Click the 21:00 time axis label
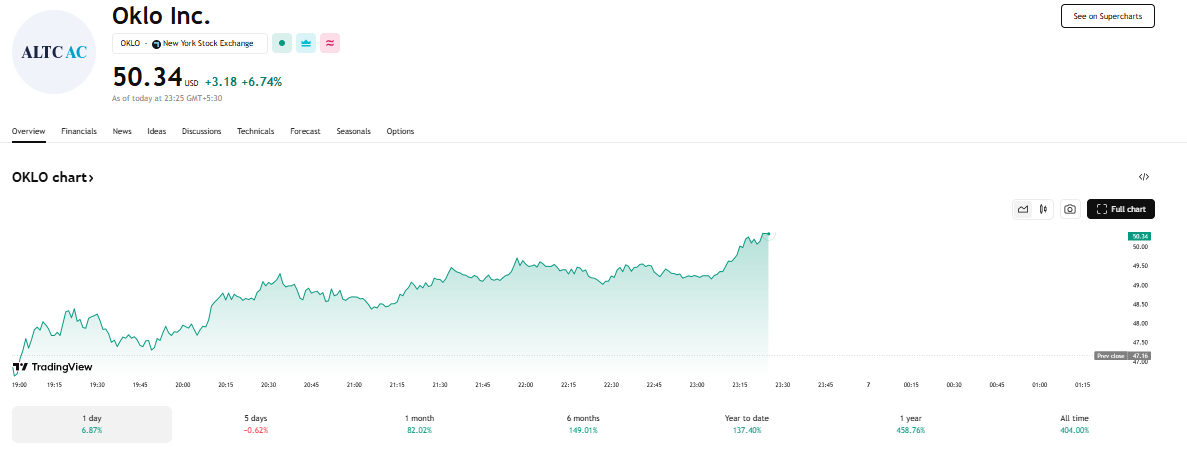This screenshot has width=1187, height=454. pyautogui.click(x=354, y=384)
